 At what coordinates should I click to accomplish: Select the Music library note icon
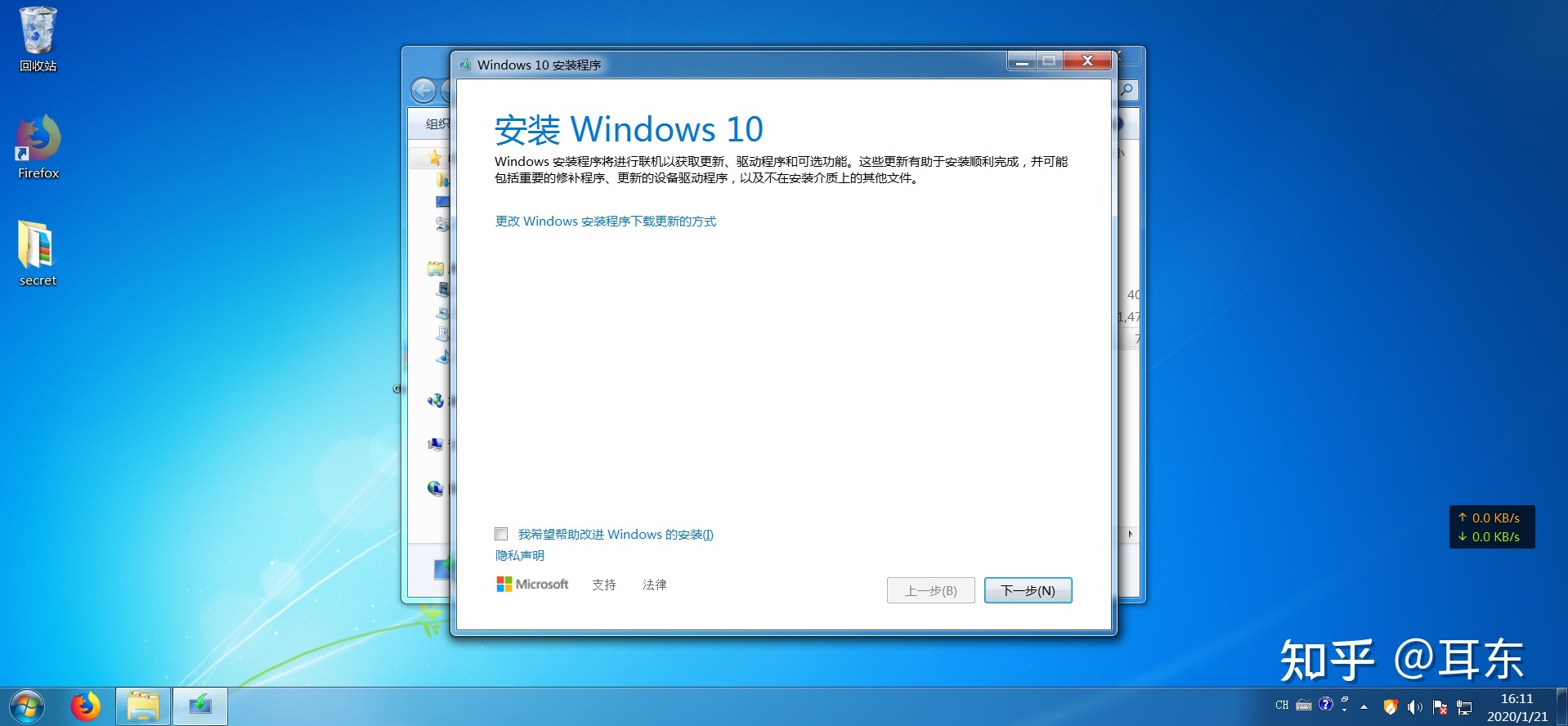442,356
